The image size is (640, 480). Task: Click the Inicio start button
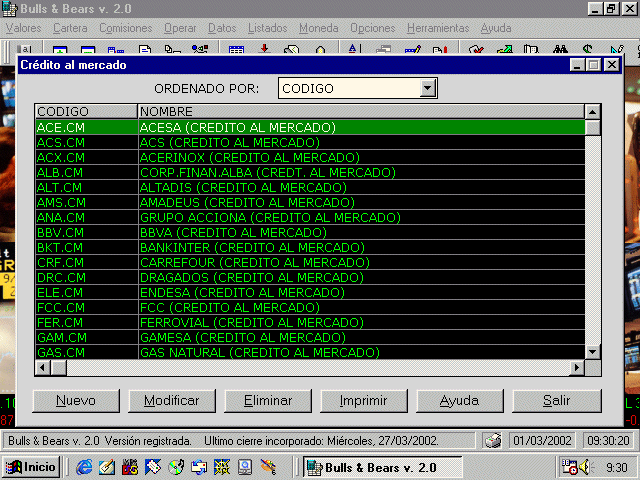tap(31, 467)
